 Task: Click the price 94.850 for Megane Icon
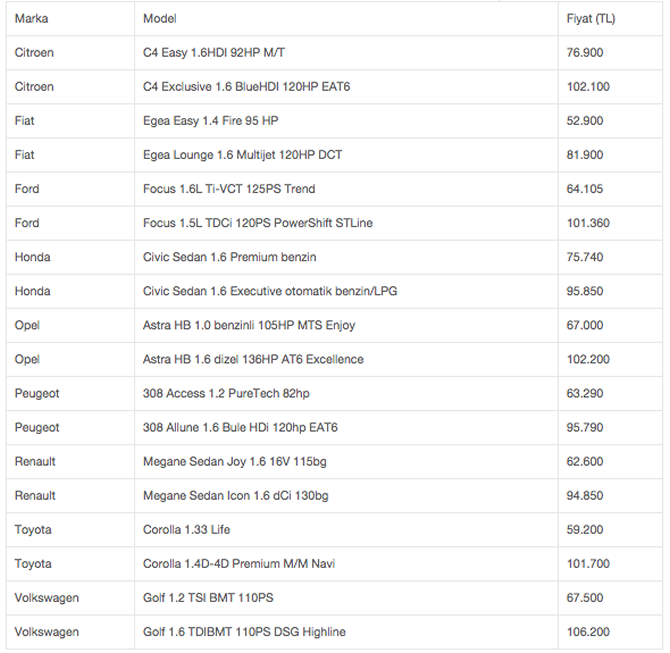click(585, 496)
